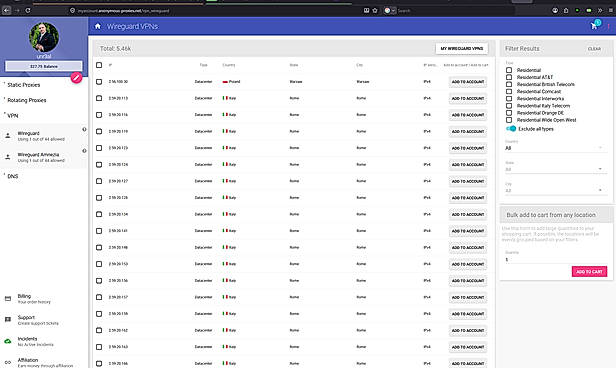Viewport: 616px width, 368px height.
Task: Go to the home icon beside Wireguard VPNs
Action: tap(98, 26)
